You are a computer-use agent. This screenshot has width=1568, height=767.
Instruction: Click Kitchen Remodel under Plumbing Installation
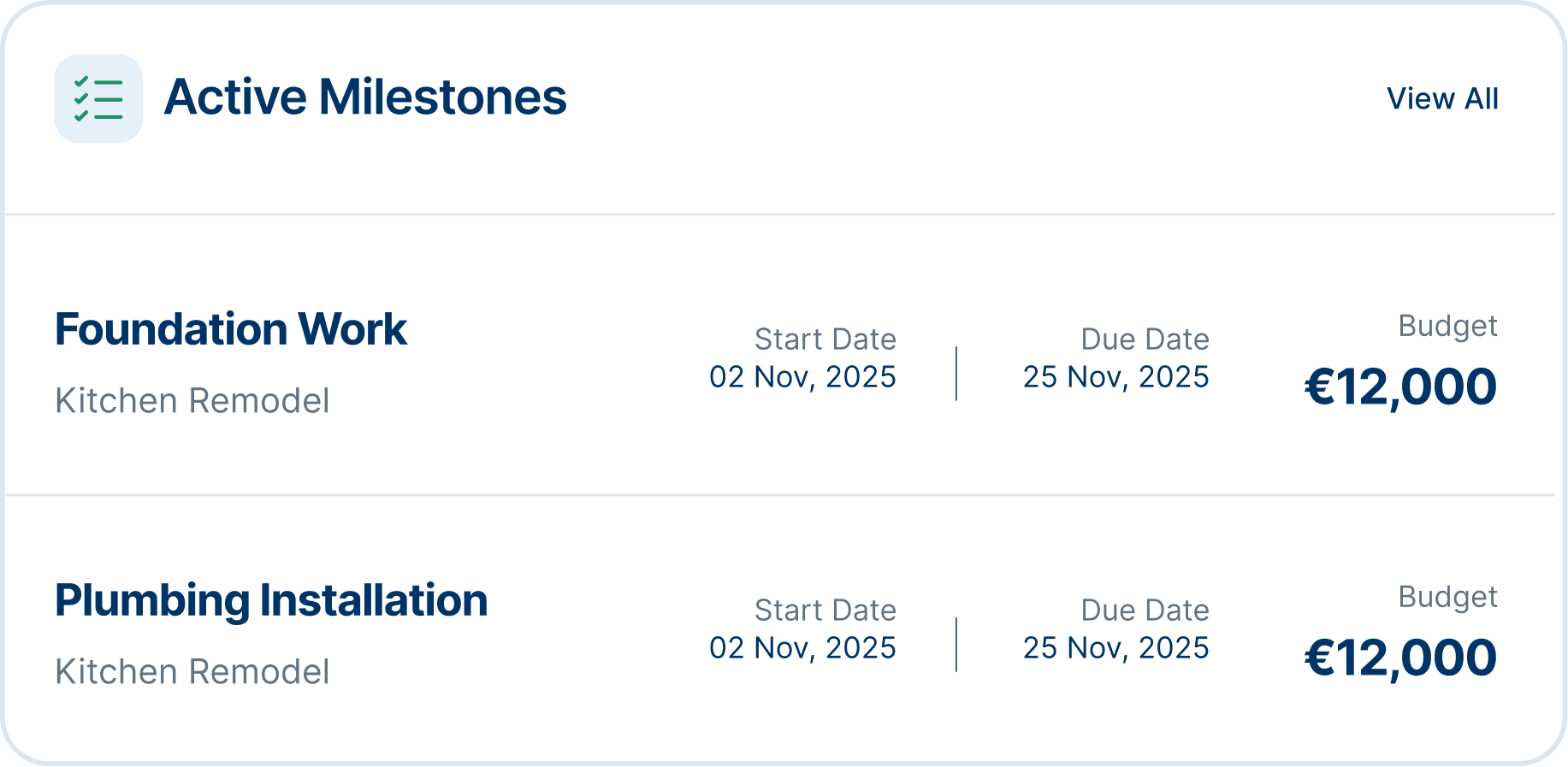pos(192,672)
